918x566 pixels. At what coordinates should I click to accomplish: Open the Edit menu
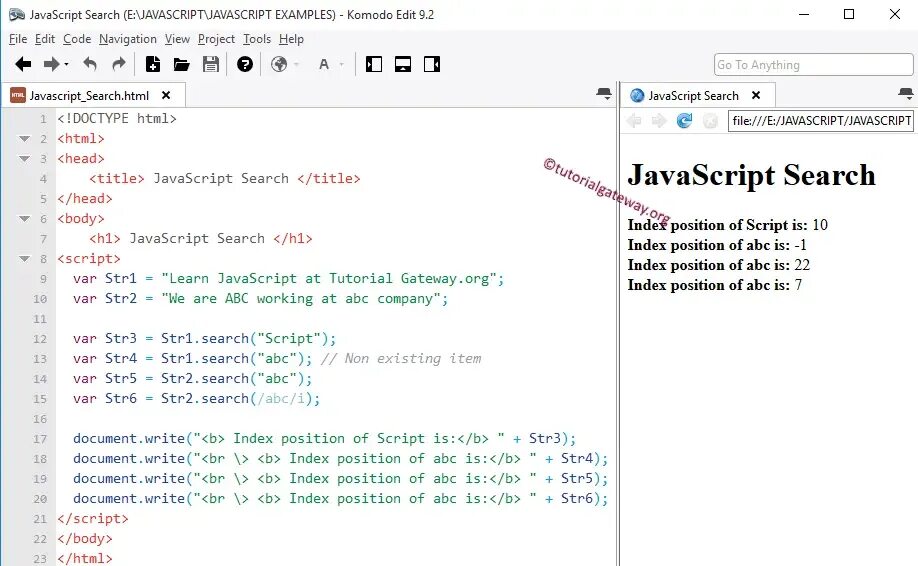pos(45,39)
